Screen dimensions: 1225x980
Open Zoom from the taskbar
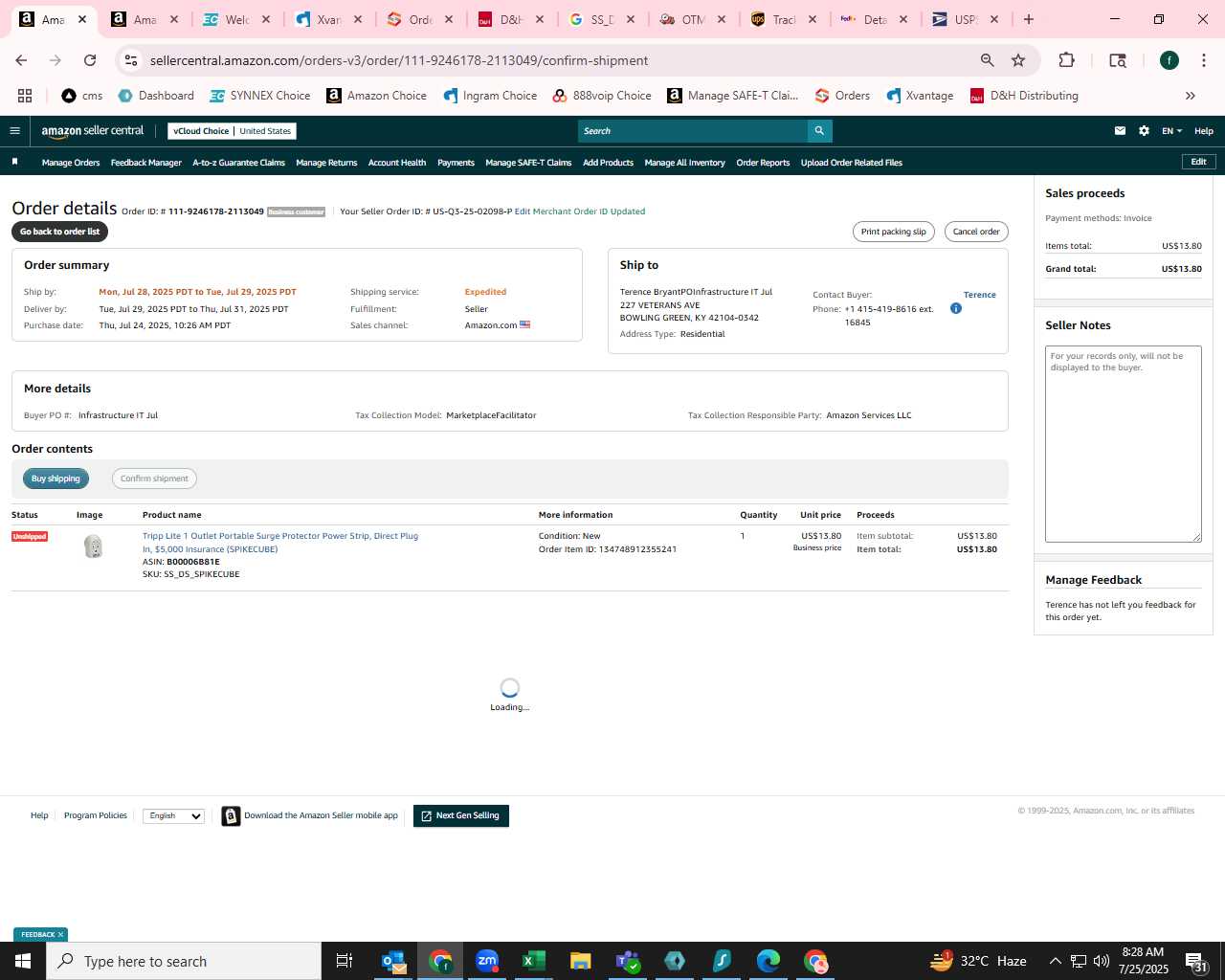[x=487, y=961]
